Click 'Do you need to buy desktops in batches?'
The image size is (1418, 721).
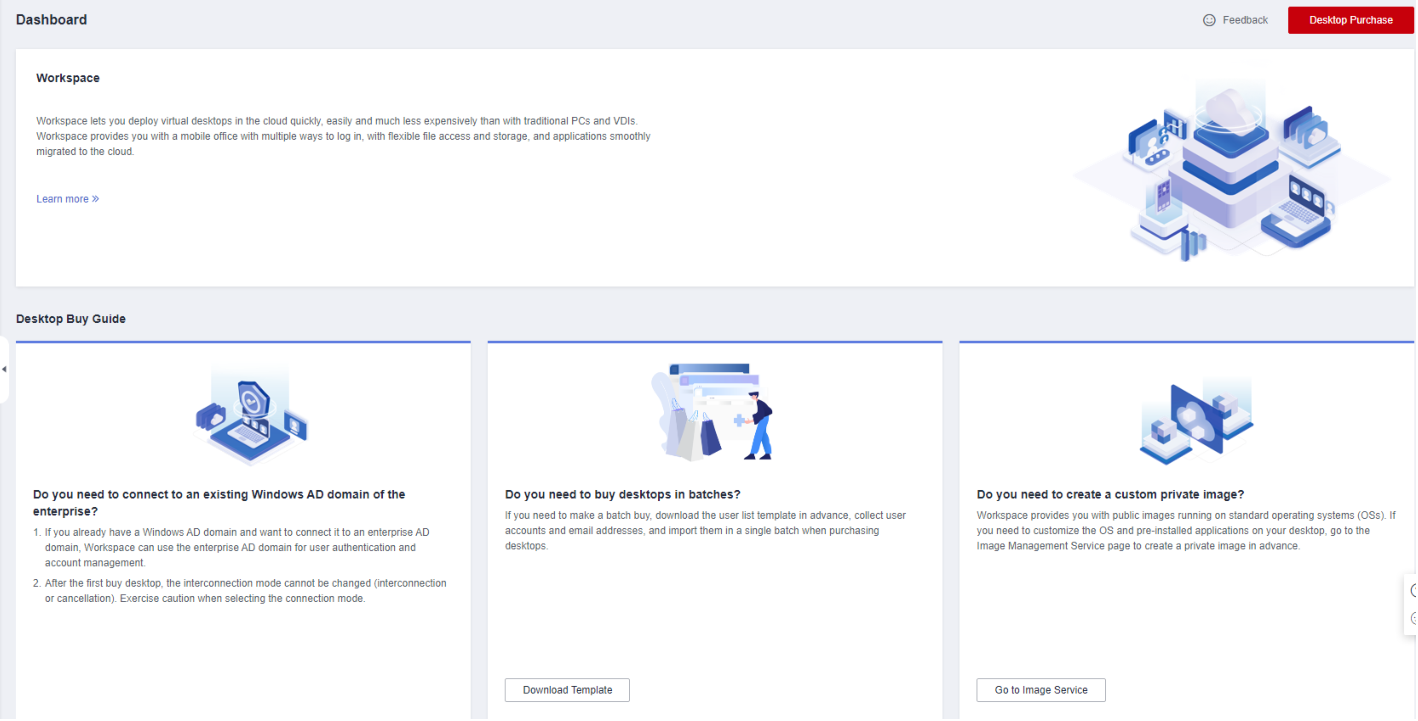click(x=622, y=495)
